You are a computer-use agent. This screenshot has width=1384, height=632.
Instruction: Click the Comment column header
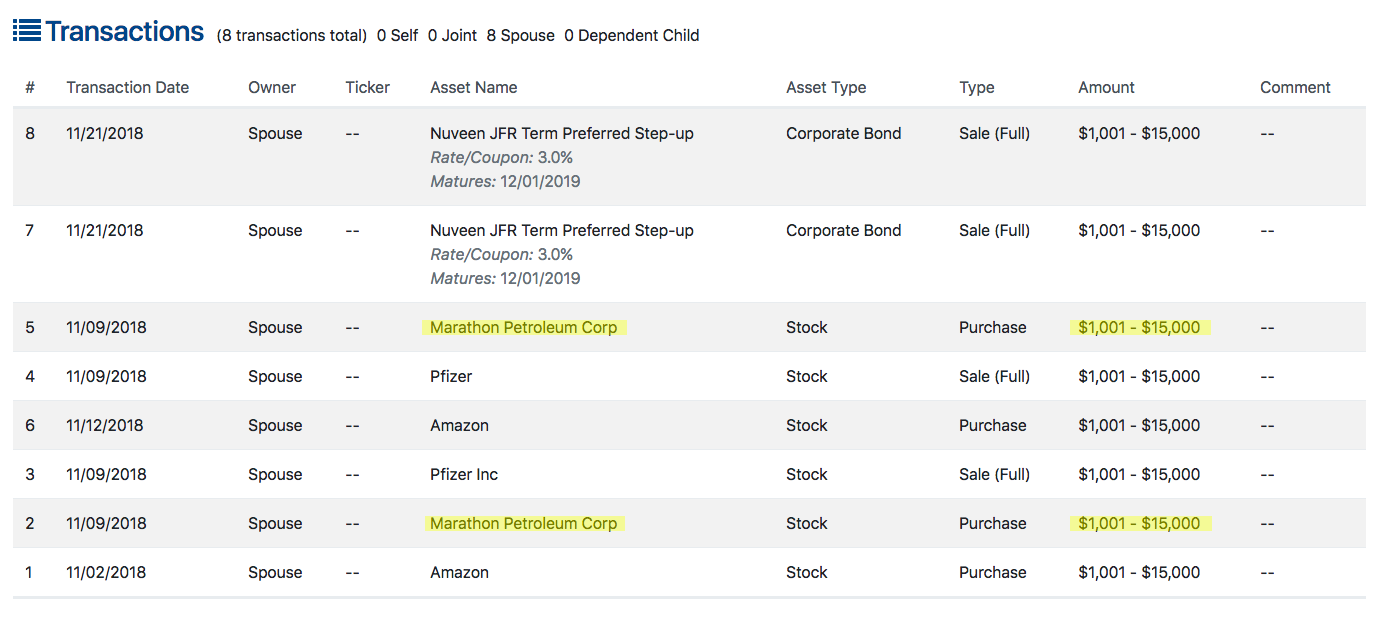coord(1295,87)
